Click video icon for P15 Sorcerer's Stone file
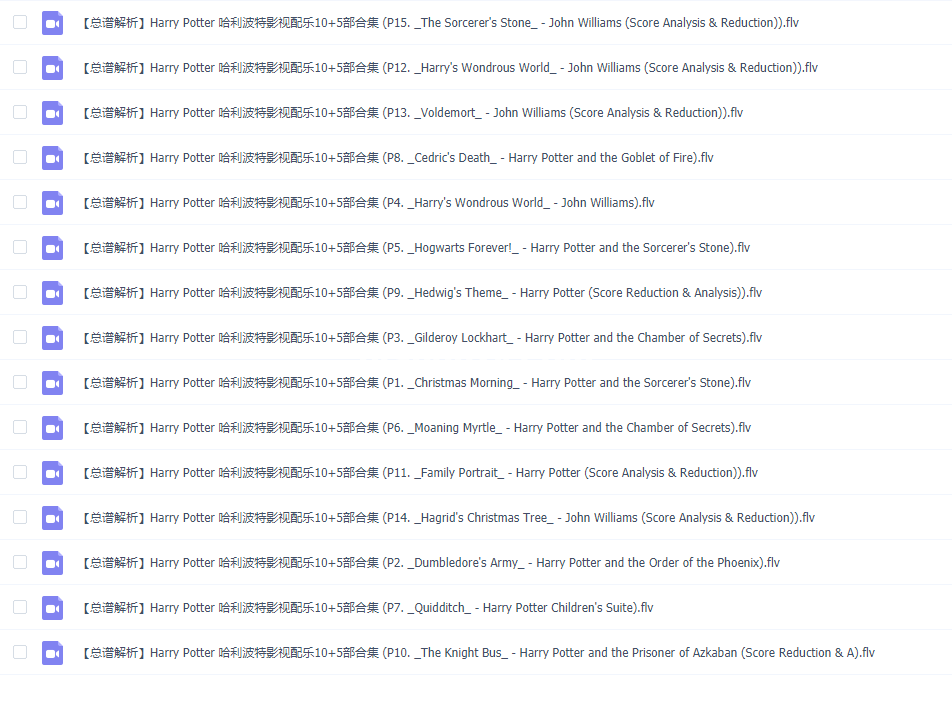This screenshot has width=952, height=721. coord(52,23)
